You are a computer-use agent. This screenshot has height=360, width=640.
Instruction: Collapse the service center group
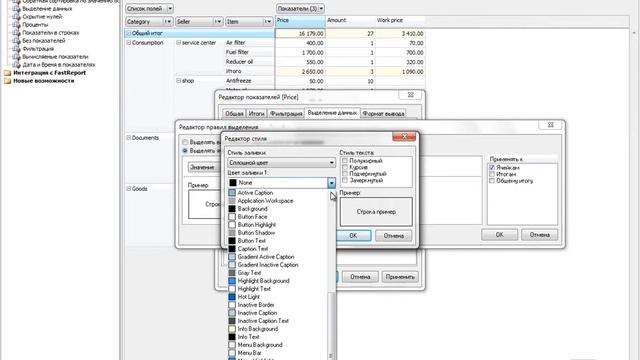(178, 42)
